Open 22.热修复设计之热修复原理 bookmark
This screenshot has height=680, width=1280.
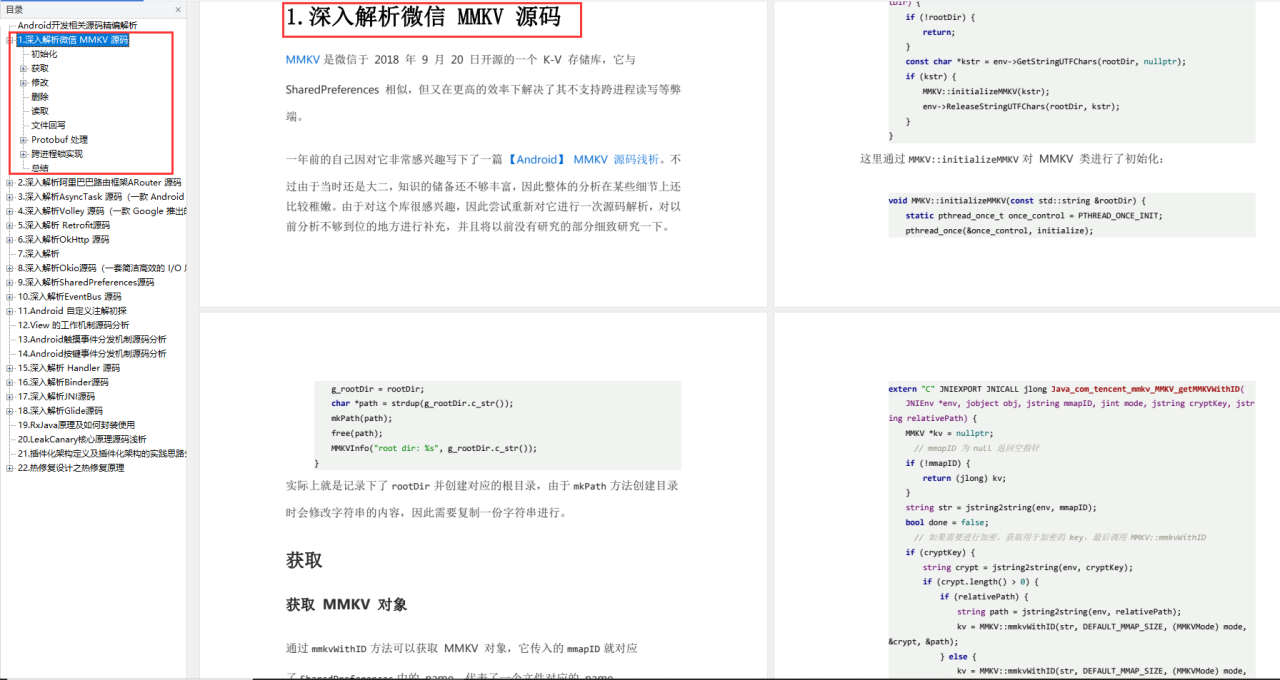click(71, 467)
